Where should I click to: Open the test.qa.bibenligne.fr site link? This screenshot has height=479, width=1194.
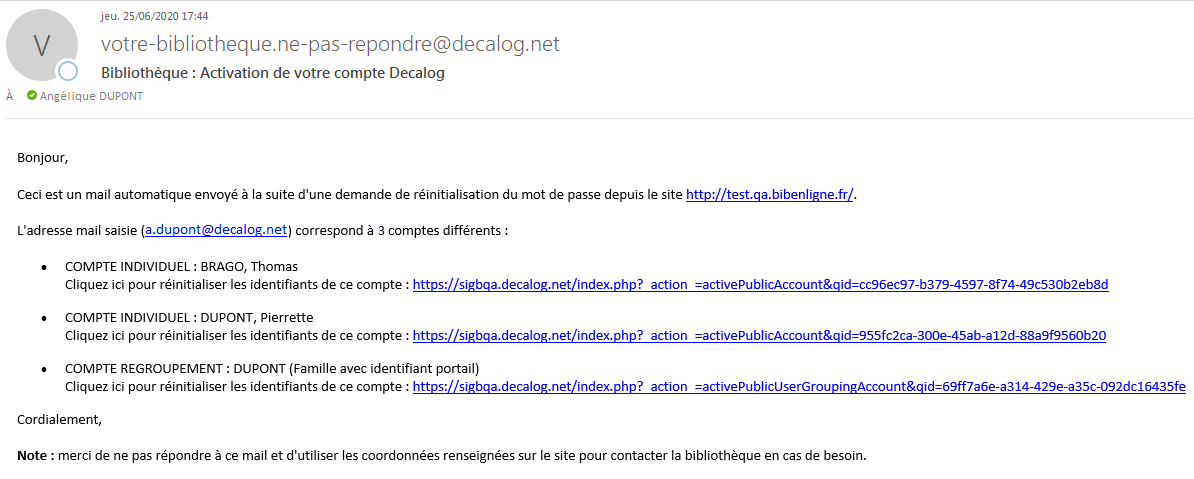pos(769,195)
